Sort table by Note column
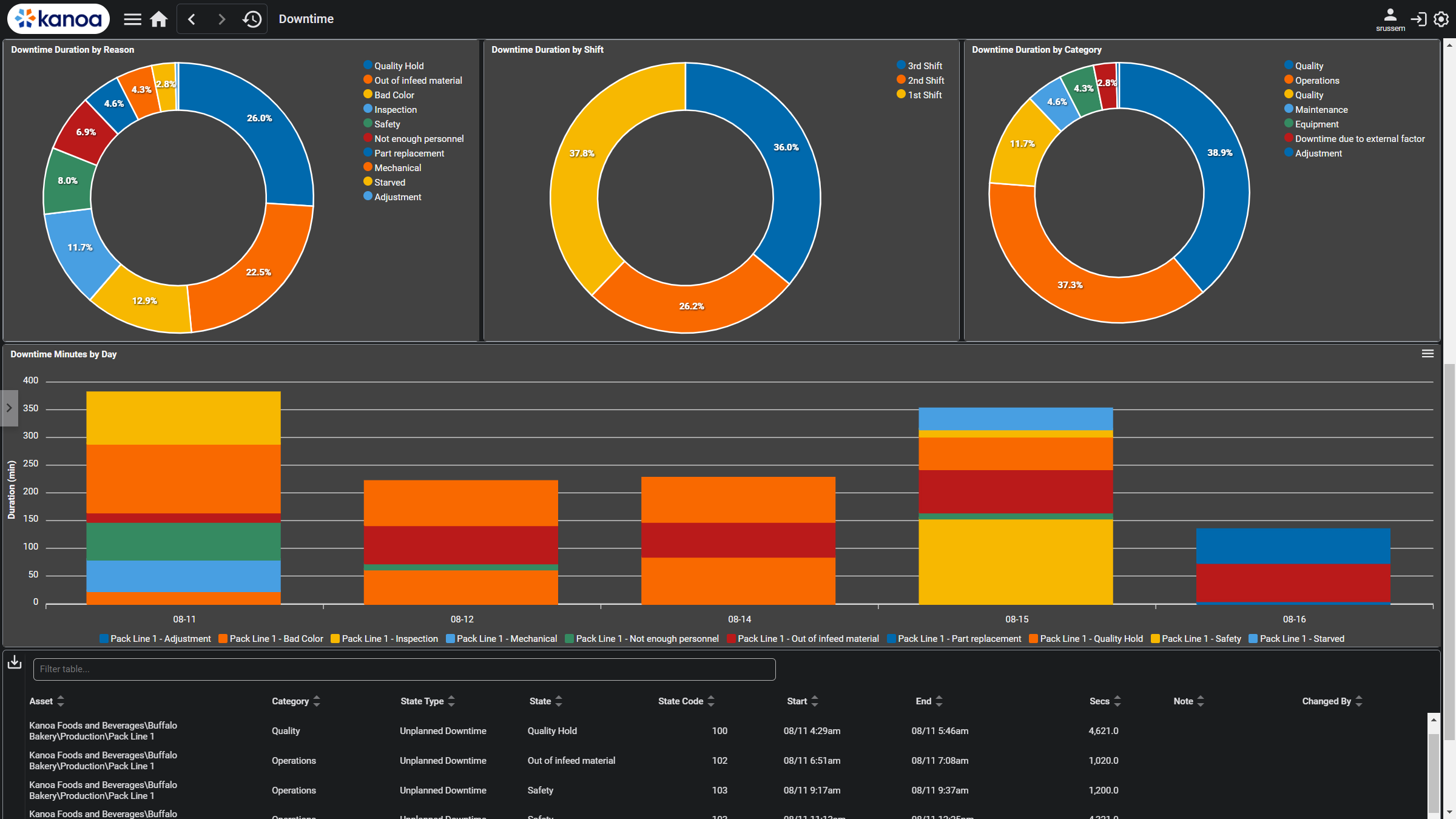Viewport: 1456px width, 819px height. [x=1189, y=701]
